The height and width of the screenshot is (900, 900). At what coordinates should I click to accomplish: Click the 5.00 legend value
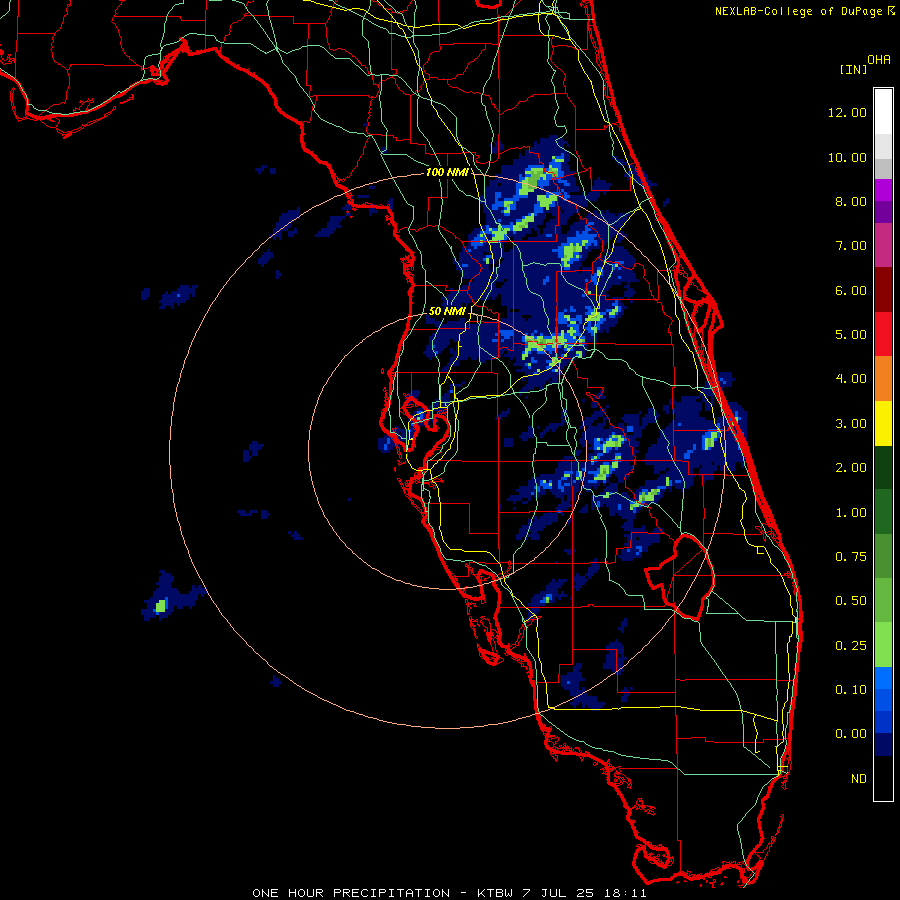tap(851, 335)
